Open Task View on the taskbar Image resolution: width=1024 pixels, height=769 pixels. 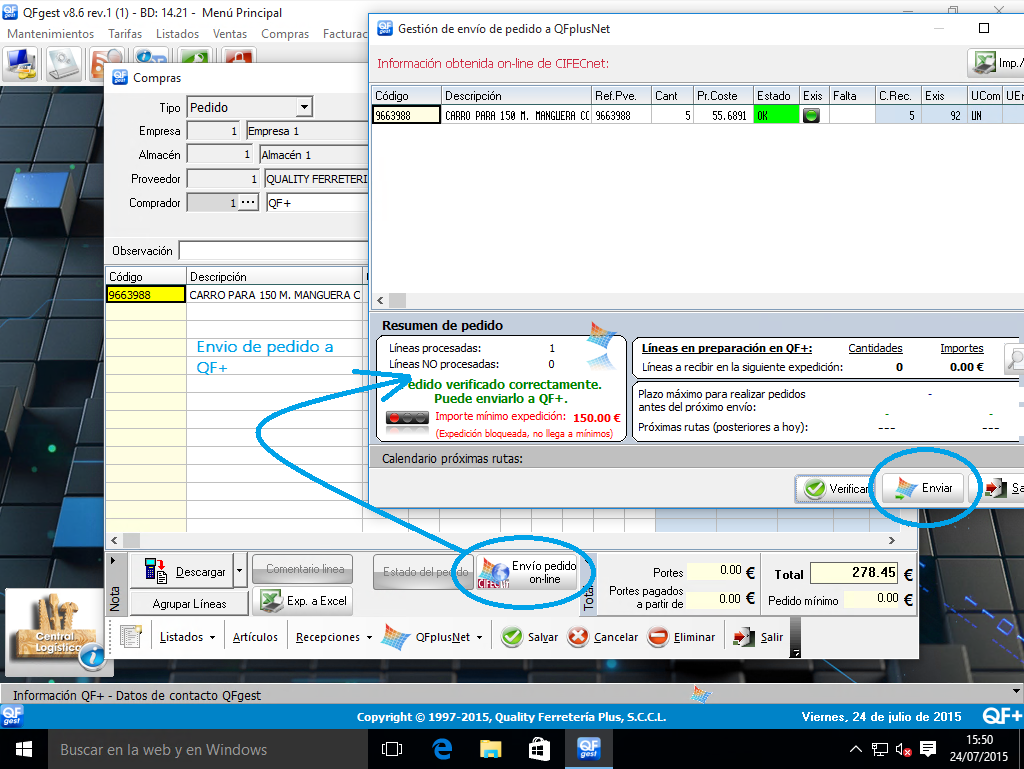coord(391,749)
